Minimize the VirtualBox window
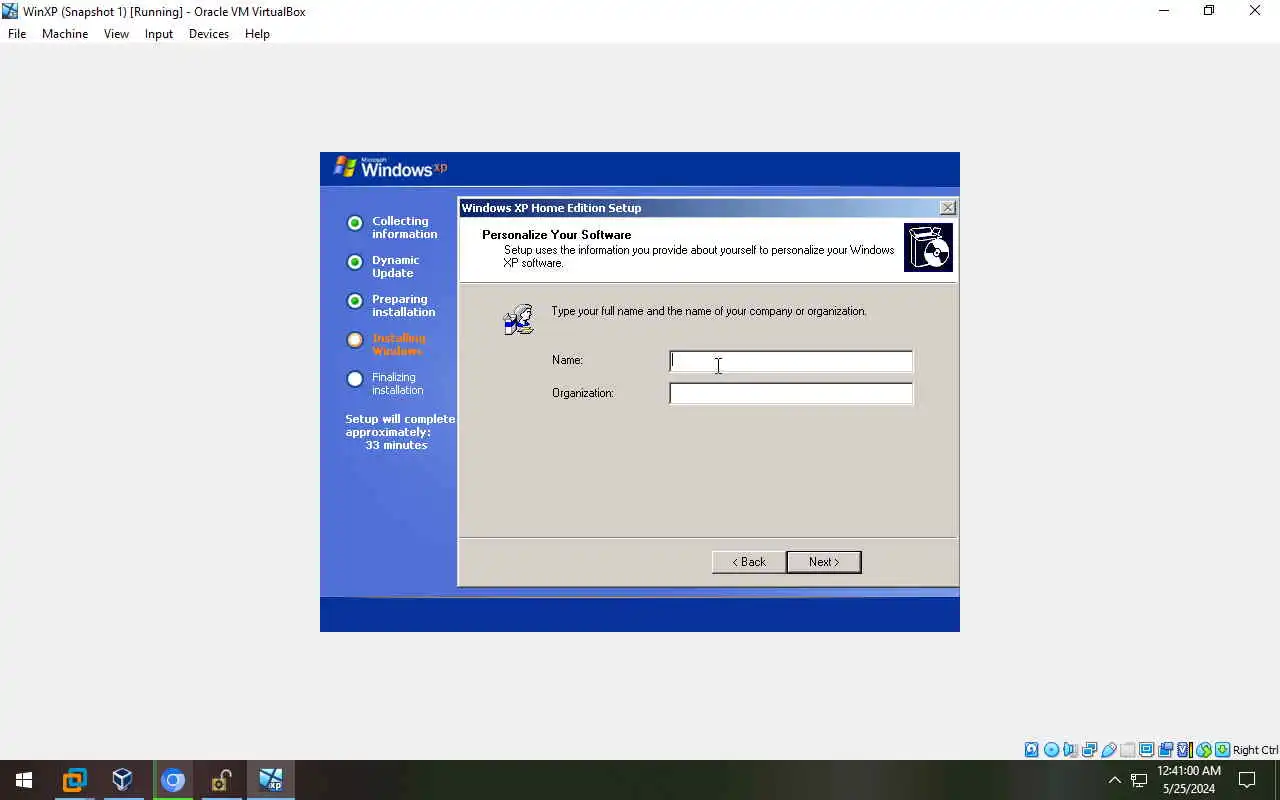1280x800 pixels. (x=1164, y=11)
